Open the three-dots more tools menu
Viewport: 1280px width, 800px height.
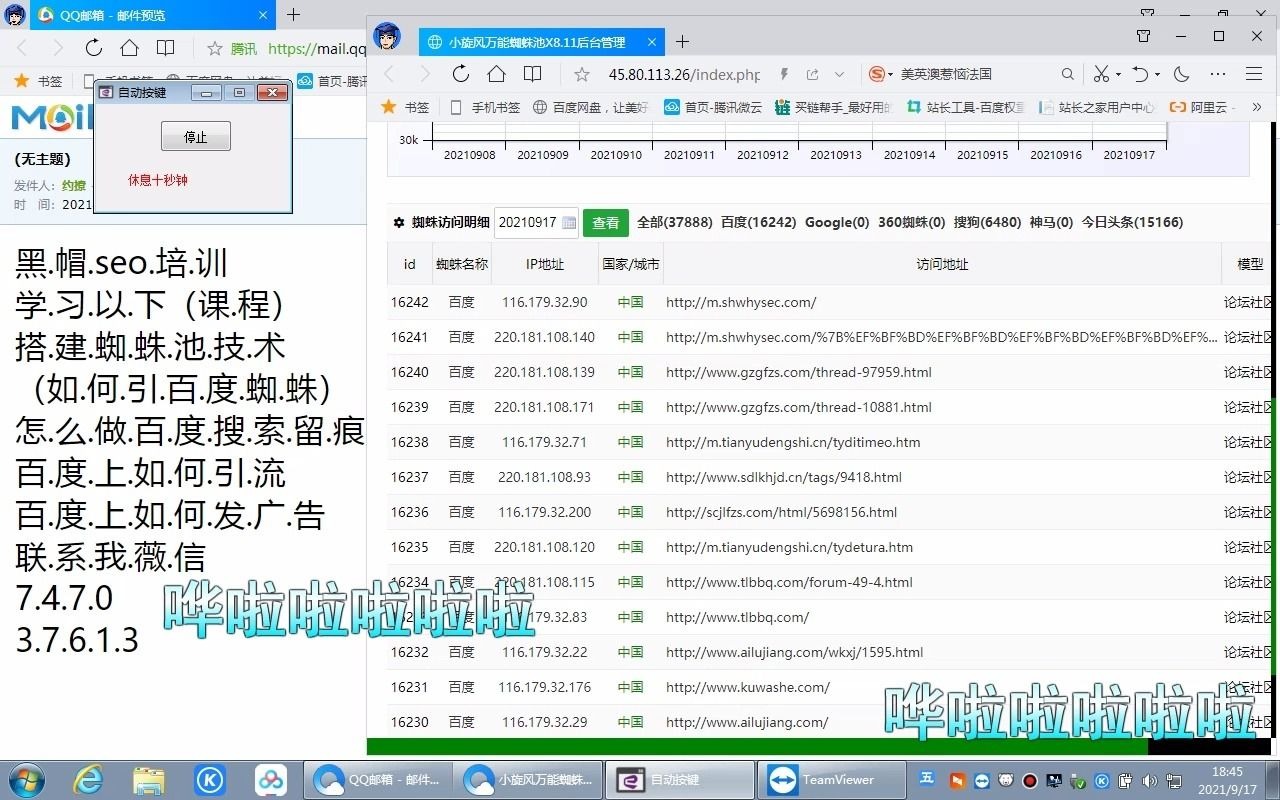(x=1218, y=74)
